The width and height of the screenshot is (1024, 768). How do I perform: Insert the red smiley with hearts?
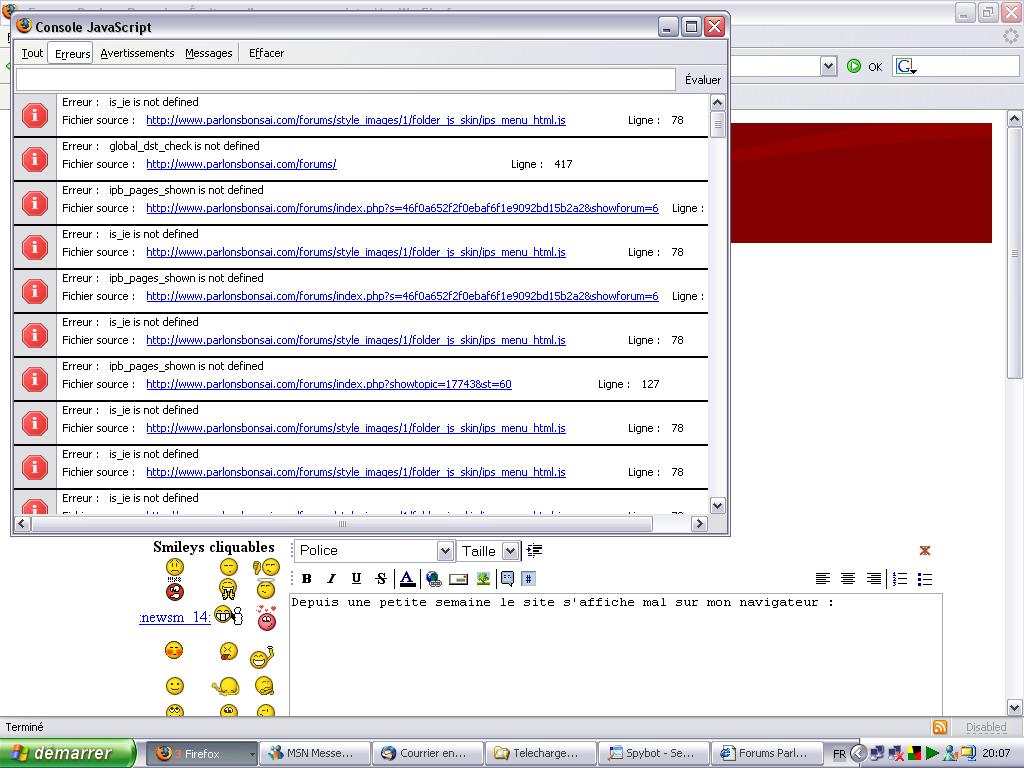pos(266,618)
